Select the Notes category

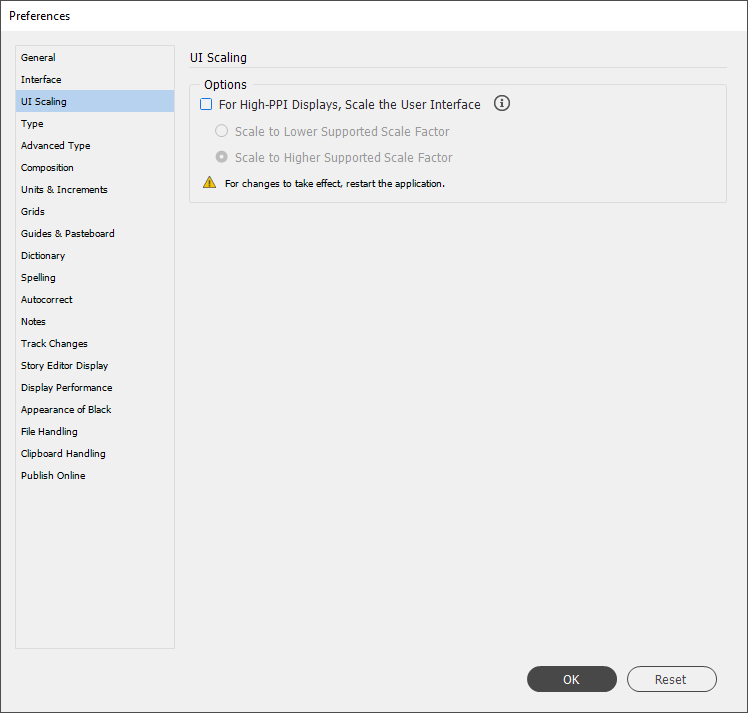point(95,321)
